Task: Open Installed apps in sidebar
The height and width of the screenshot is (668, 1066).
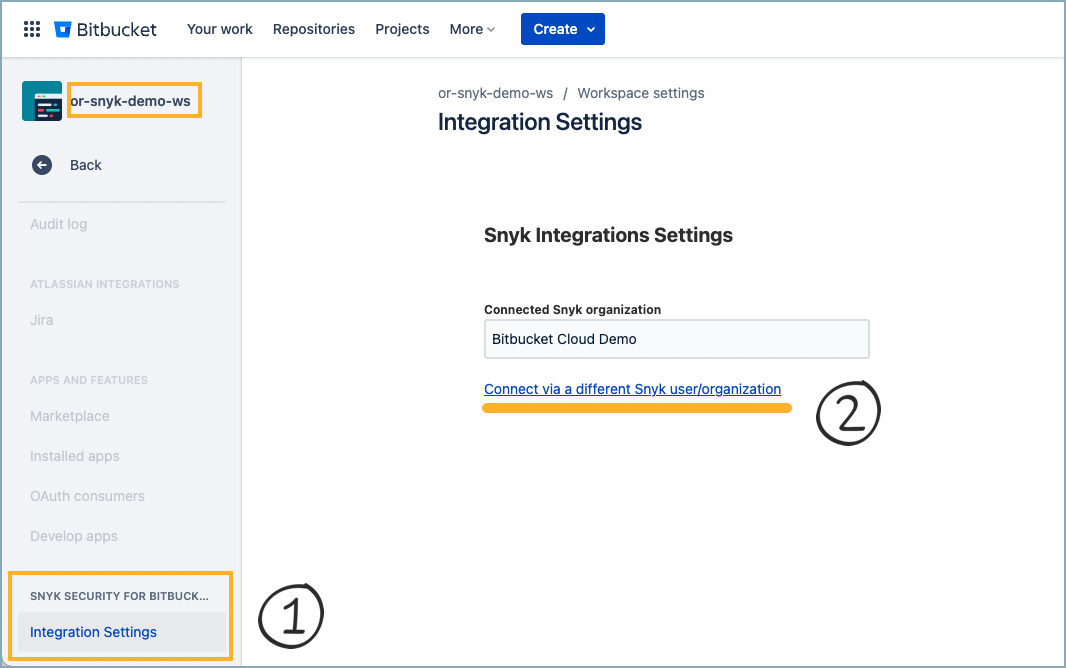Action: [75, 456]
